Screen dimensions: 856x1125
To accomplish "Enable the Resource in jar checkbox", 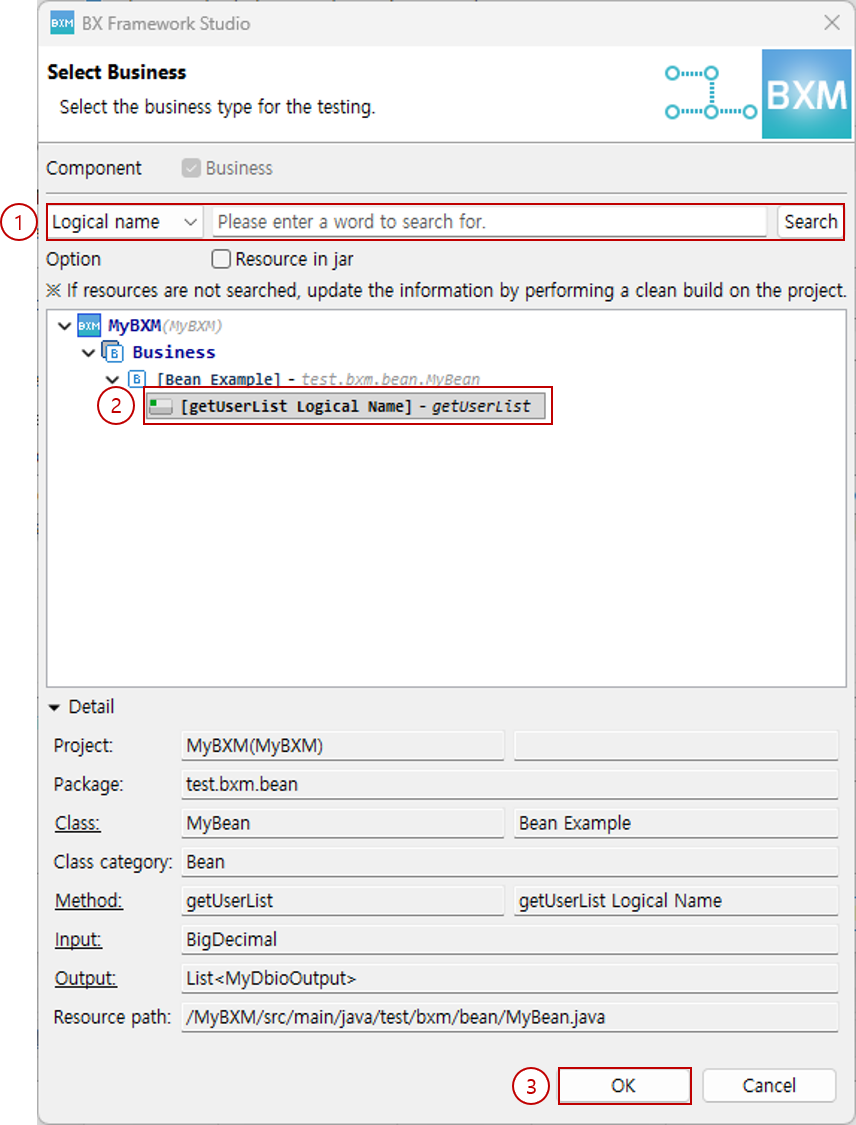I will point(221,260).
